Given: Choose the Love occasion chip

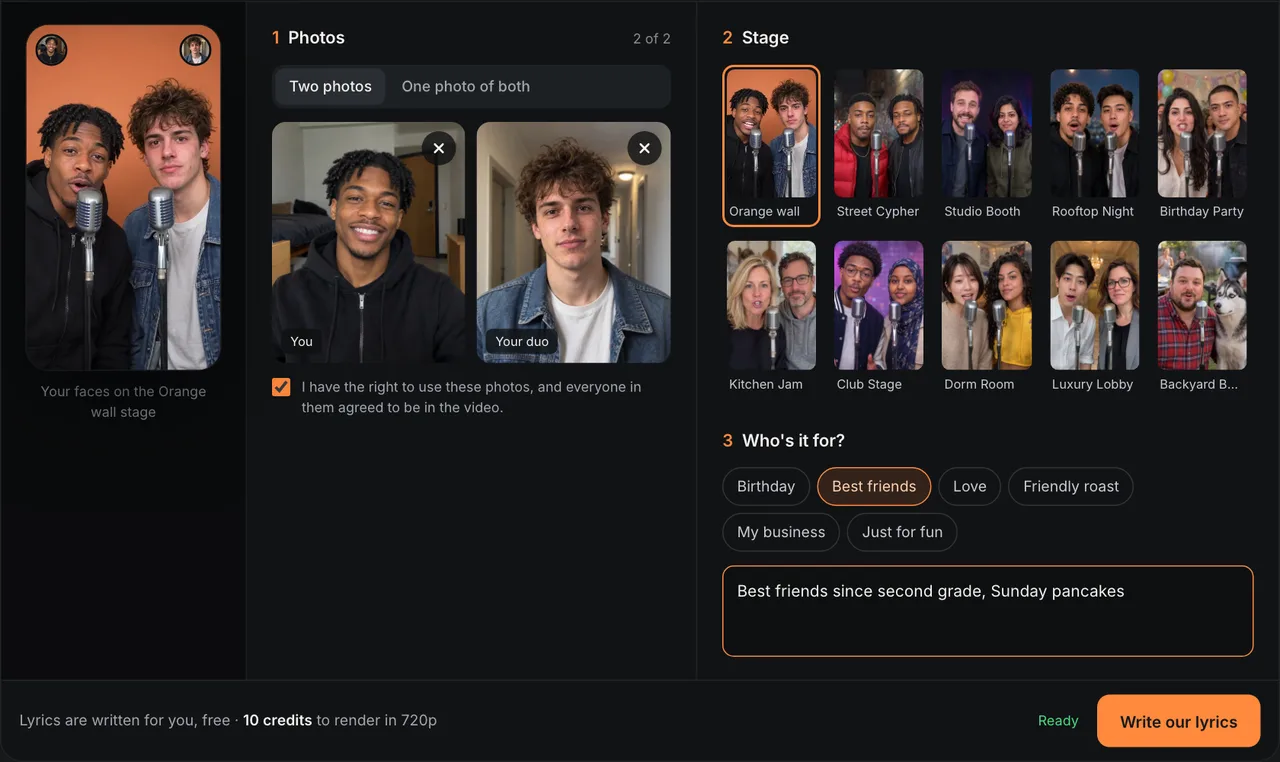Looking at the screenshot, I should pyautogui.click(x=969, y=486).
